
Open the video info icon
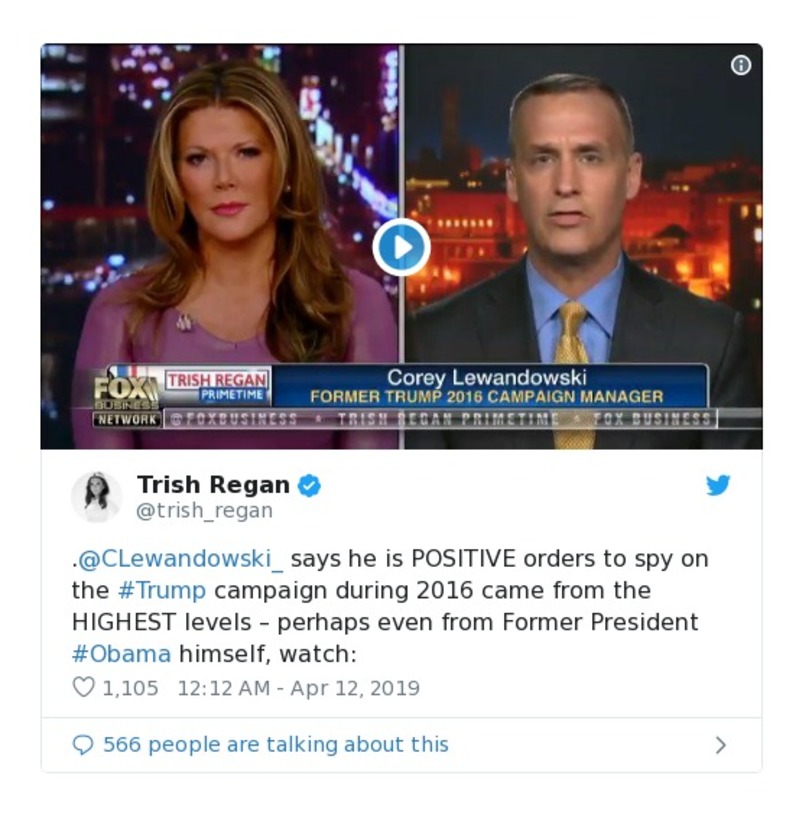point(740,65)
